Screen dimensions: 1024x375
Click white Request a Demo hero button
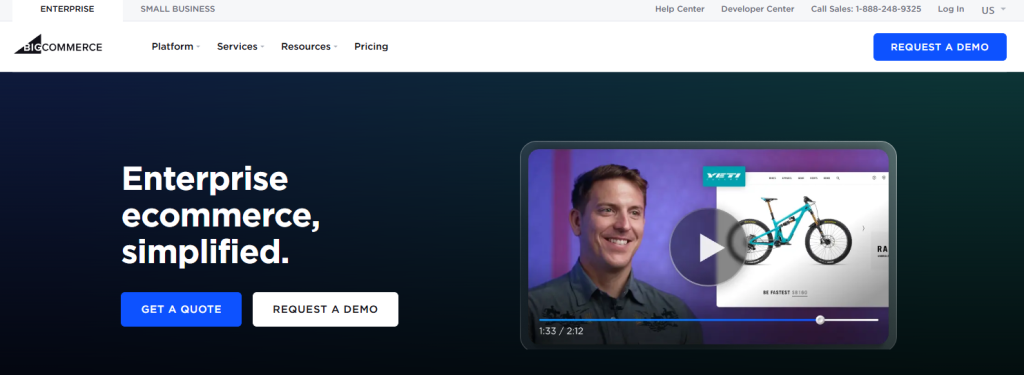tap(325, 309)
